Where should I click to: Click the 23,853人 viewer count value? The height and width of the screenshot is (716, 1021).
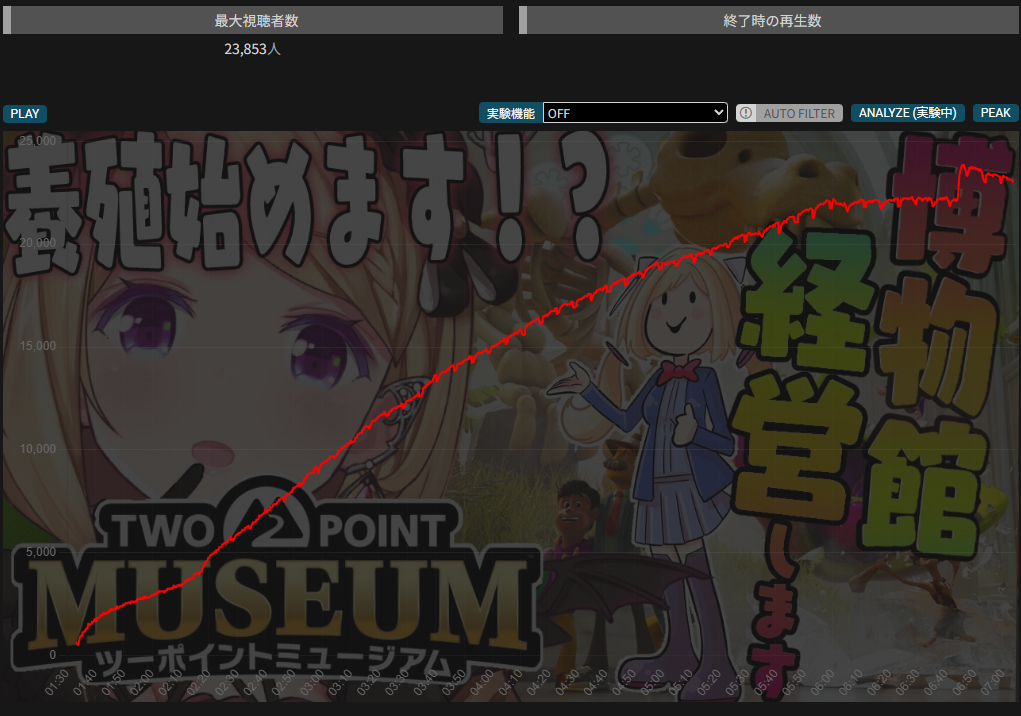click(253, 49)
